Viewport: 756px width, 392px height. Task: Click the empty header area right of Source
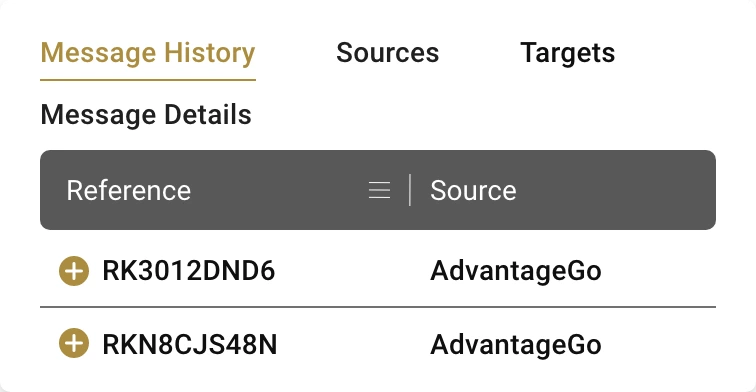coord(615,190)
